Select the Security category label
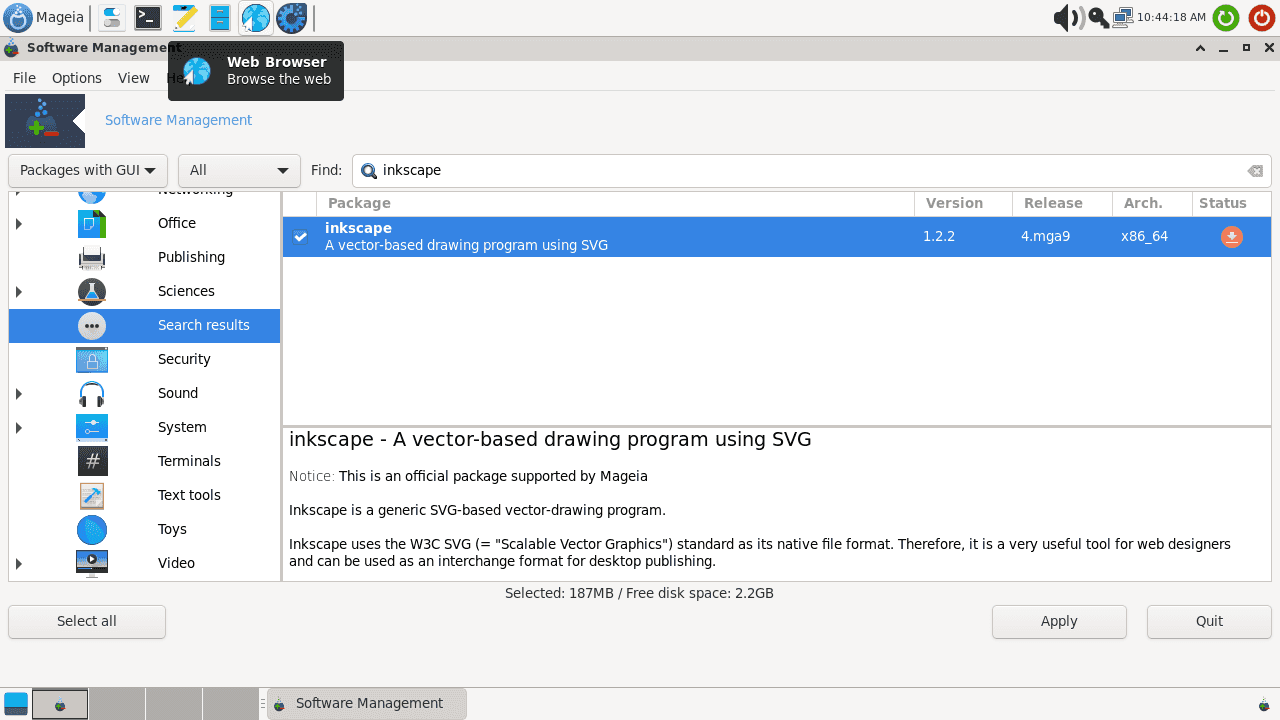 [x=184, y=359]
